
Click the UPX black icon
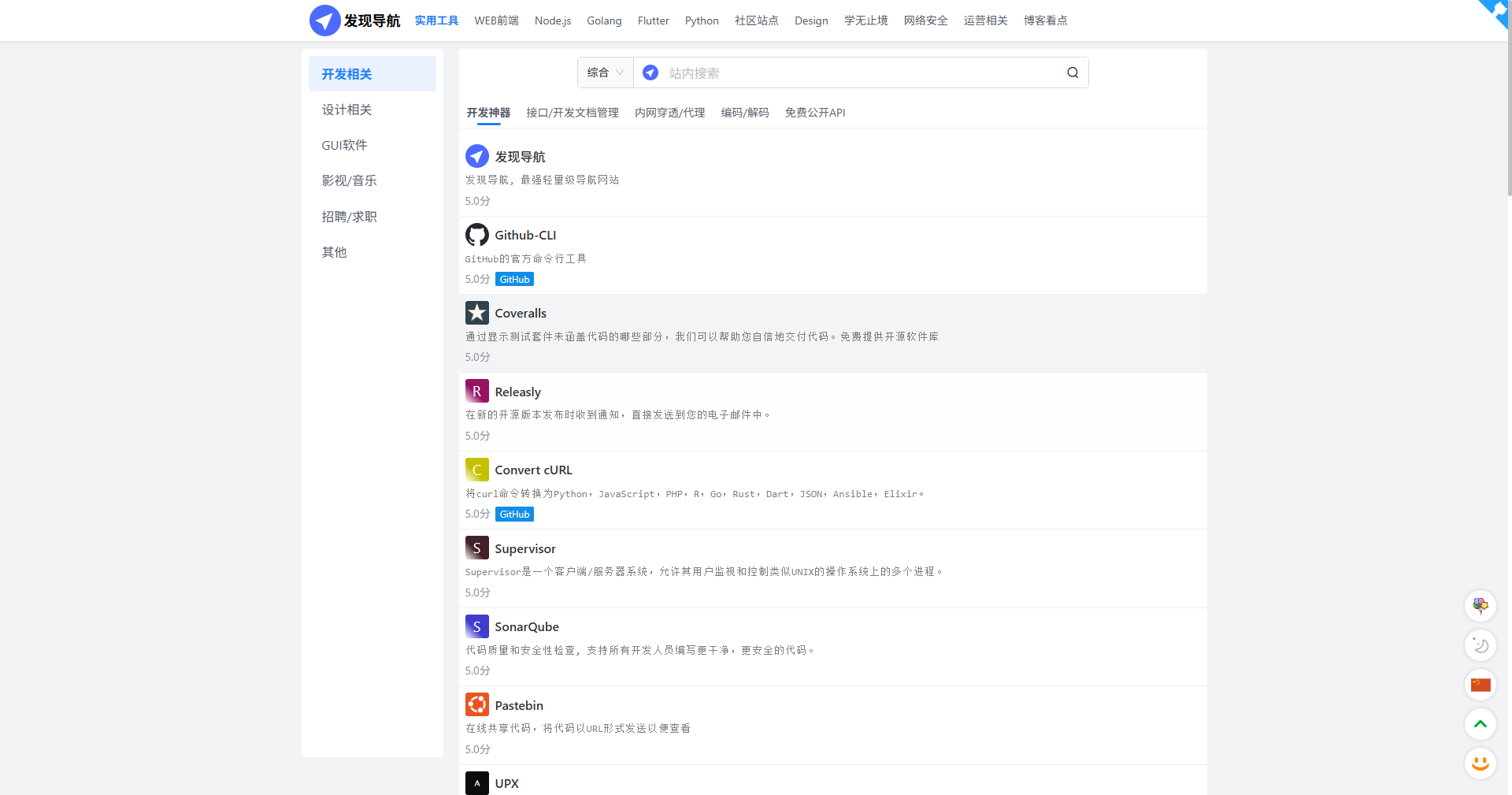[477, 783]
